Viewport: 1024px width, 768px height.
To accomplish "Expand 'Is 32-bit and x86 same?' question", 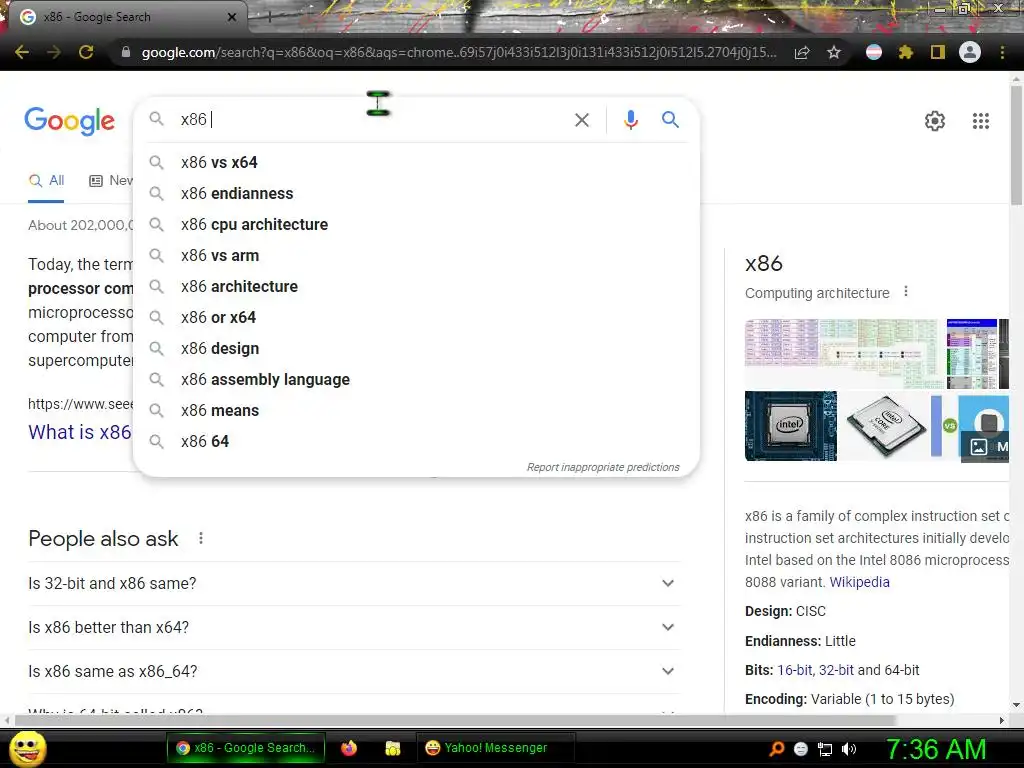I will pyautogui.click(x=354, y=583).
